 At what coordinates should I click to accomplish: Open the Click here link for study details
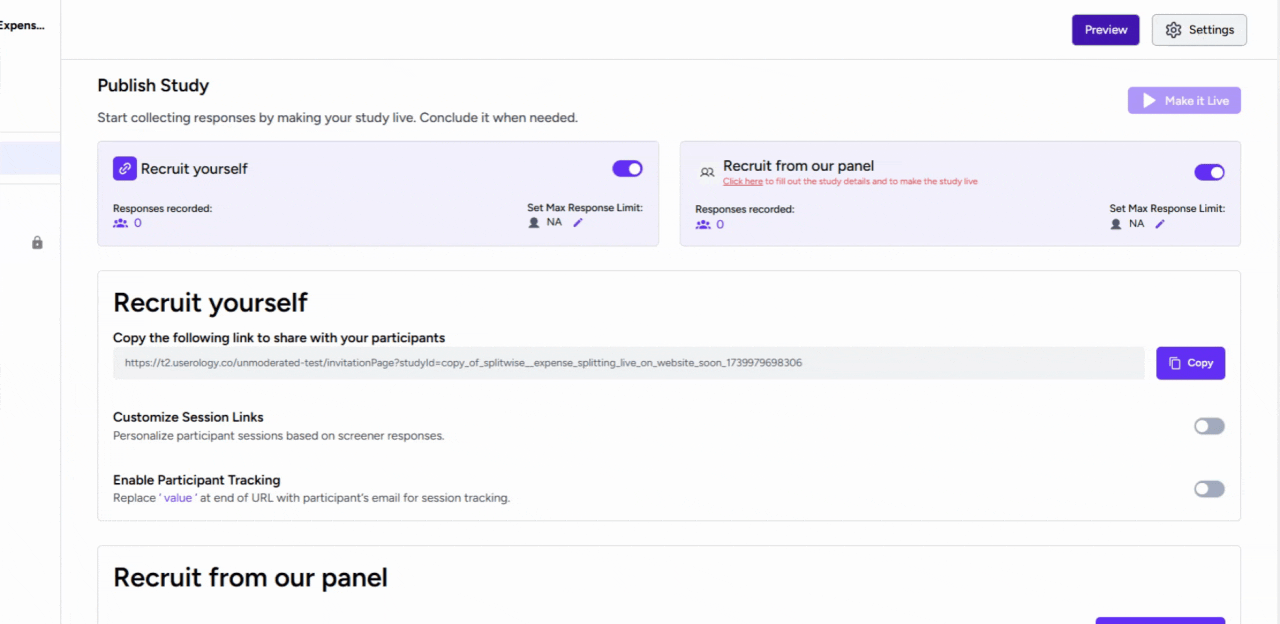tap(744, 180)
